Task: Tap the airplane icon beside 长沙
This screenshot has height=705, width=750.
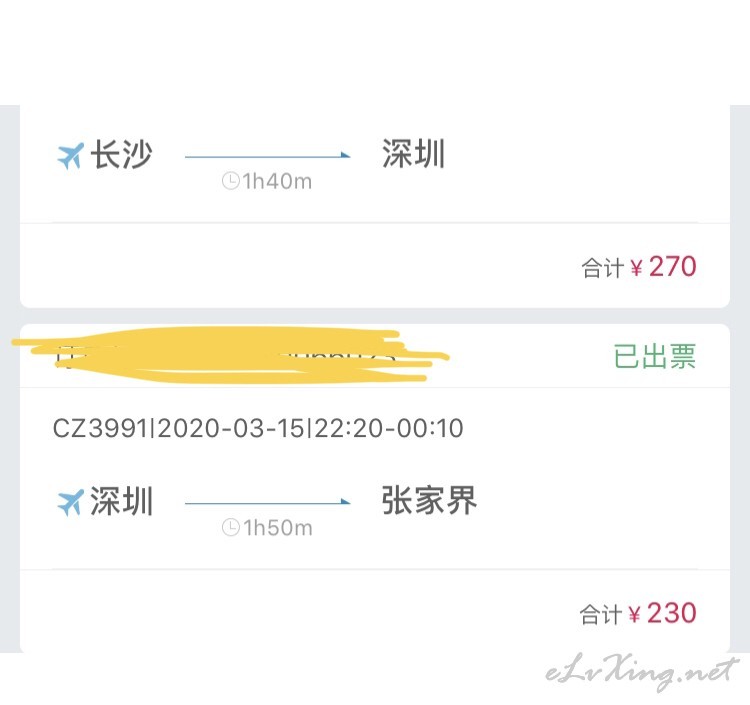Action: tap(71, 156)
